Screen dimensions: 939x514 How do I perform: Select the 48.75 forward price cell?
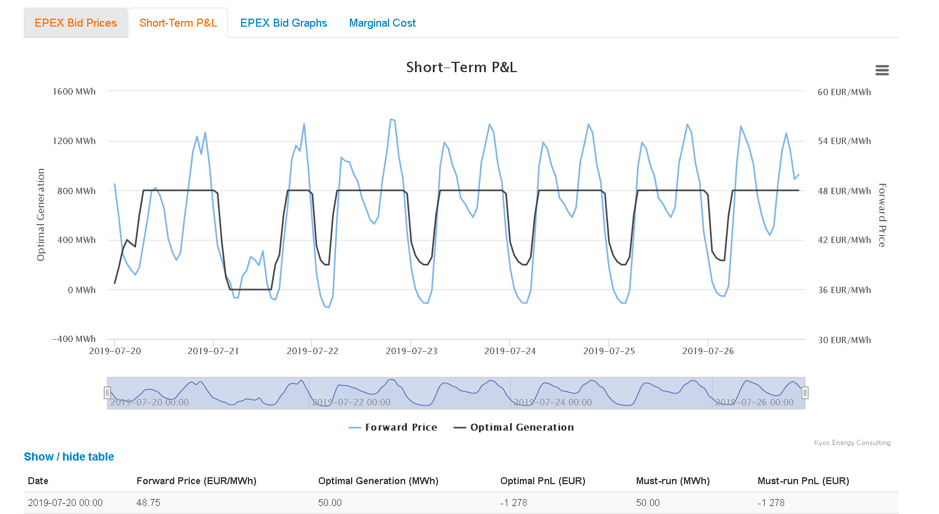148,503
